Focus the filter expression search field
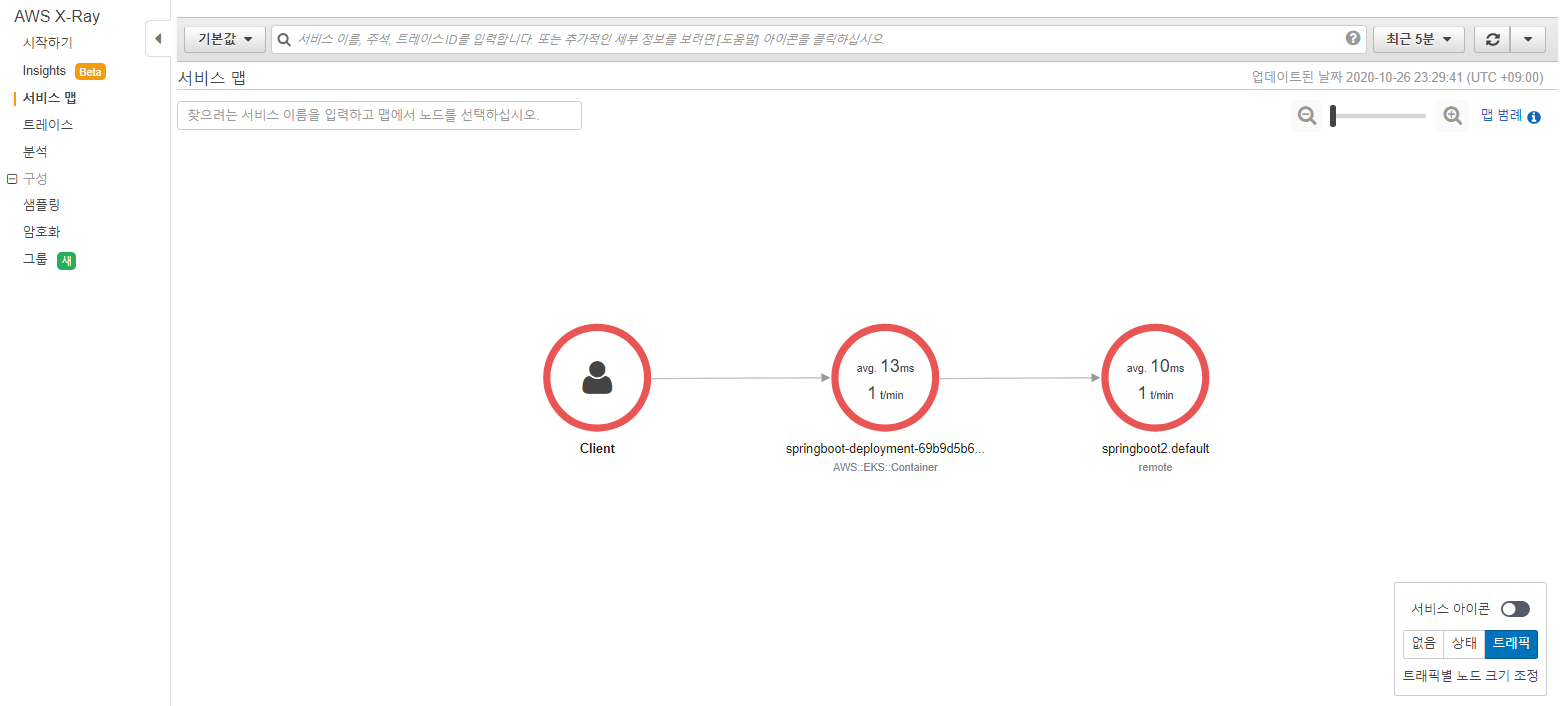The image size is (1562, 706). coord(820,39)
